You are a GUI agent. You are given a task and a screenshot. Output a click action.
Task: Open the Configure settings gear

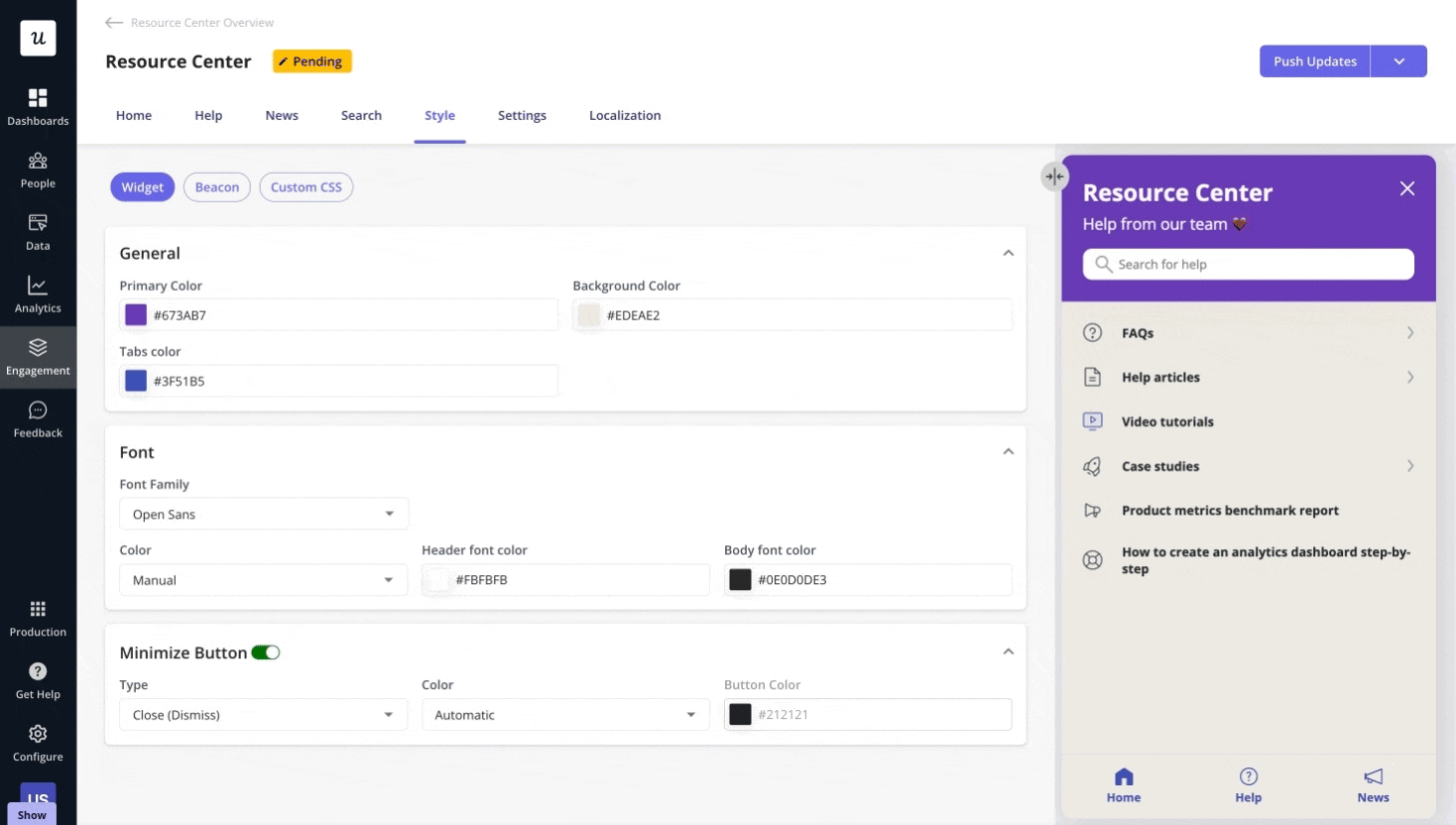[37, 734]
